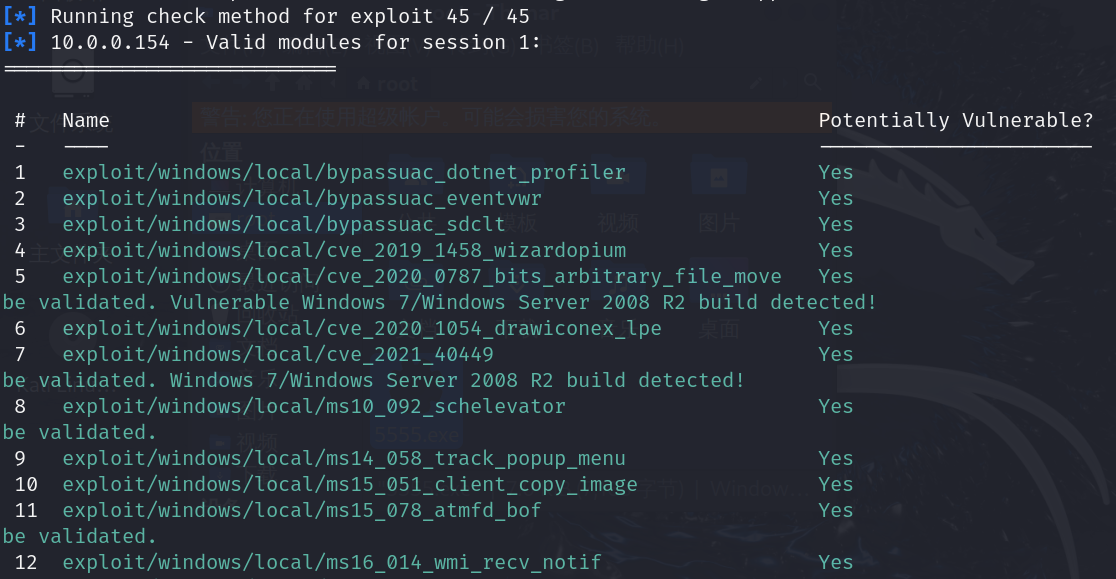Click the "Name" column header
The width and height of the screenshot is (1116, 579).
click(x=86, y=120)
